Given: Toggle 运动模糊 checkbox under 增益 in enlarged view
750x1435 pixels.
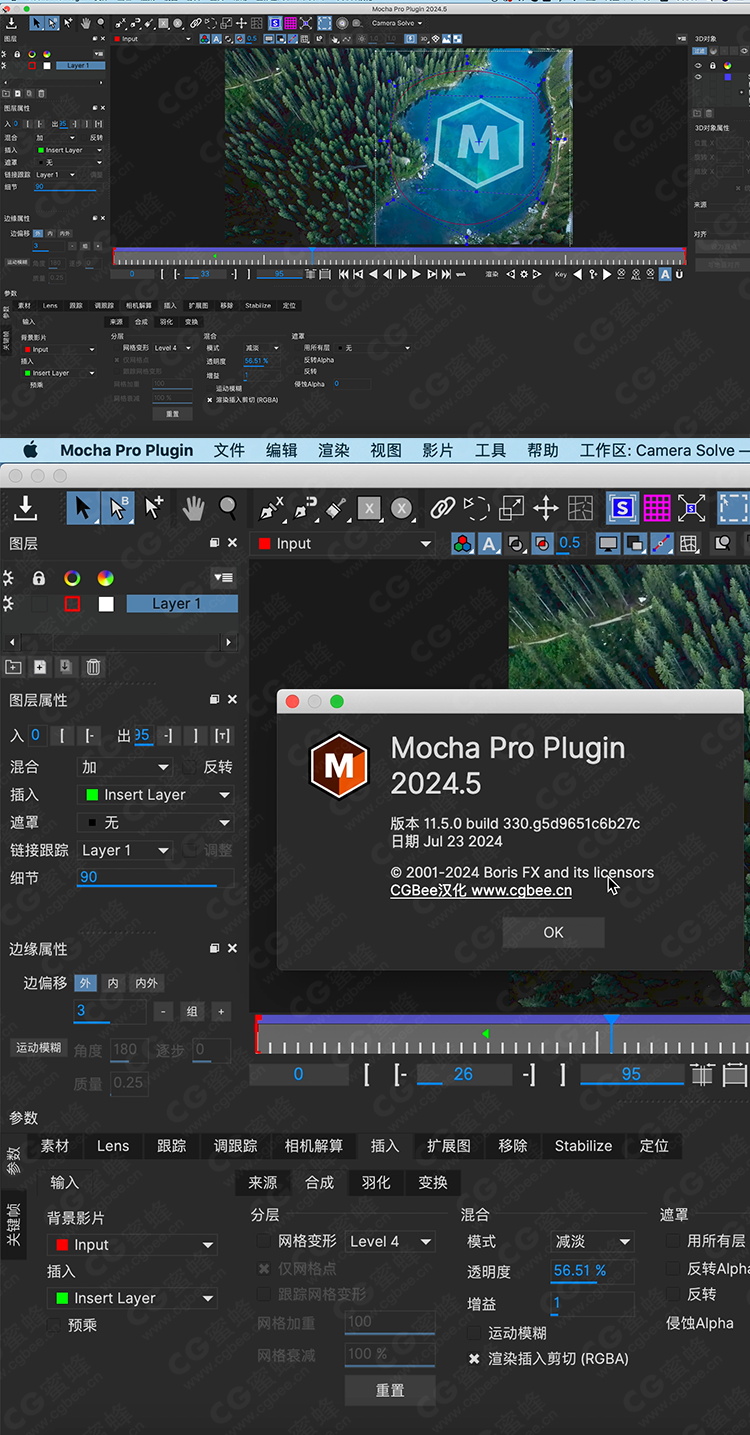Looking at the screenshot, I should (x=474, y=1333).
